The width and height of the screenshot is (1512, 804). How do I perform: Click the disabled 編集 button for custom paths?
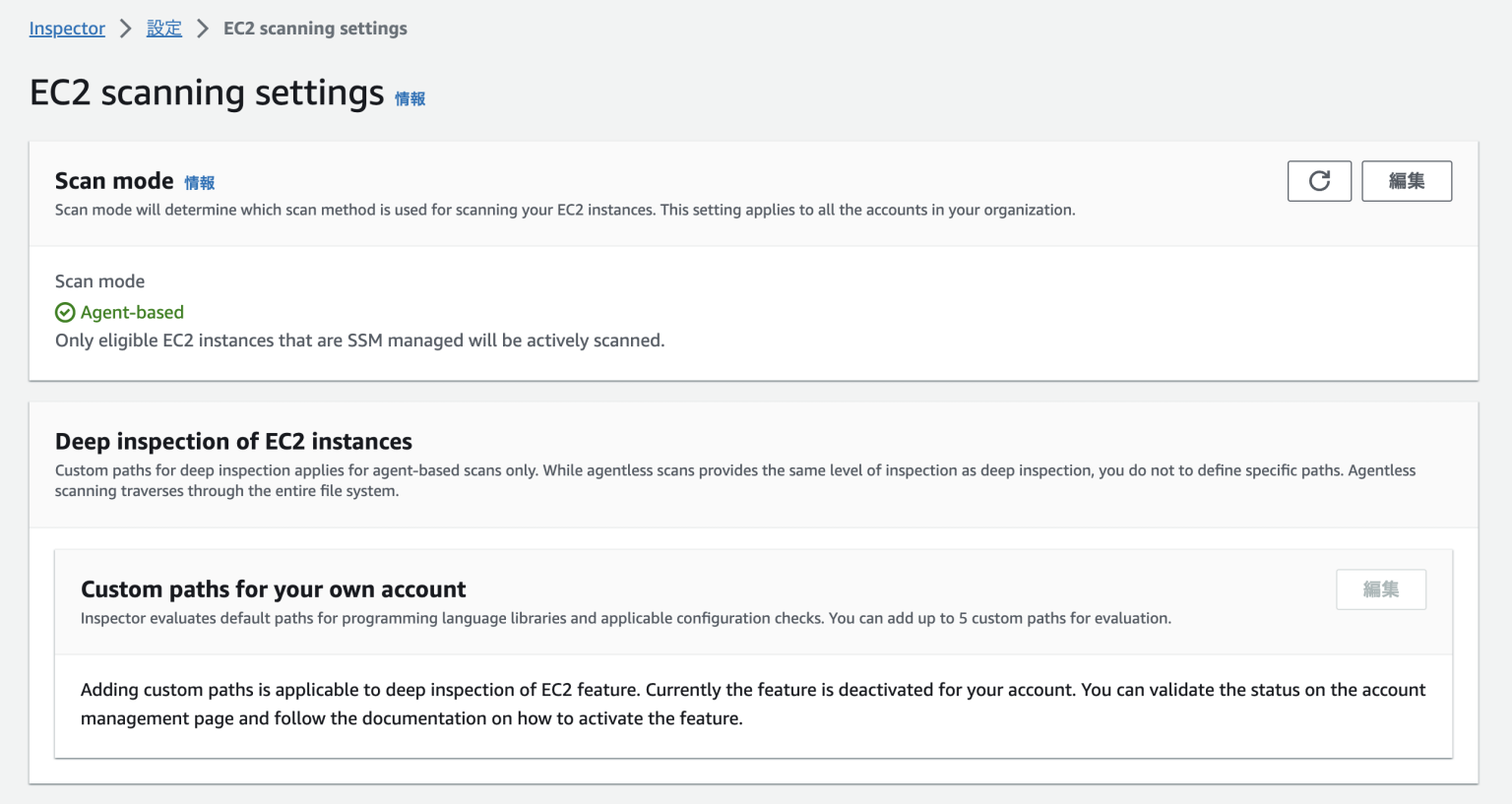click(1381, 588)
